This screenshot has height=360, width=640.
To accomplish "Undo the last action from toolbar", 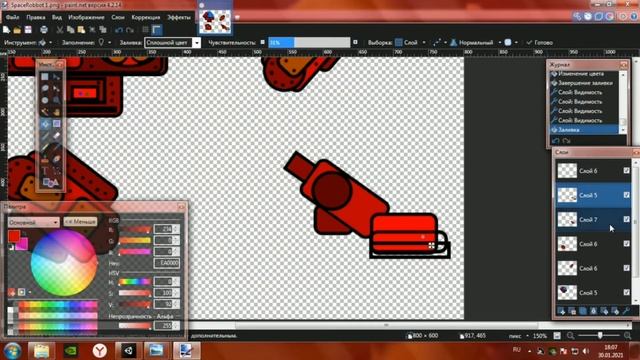I will pyautogui.click(x=119, y=30).
